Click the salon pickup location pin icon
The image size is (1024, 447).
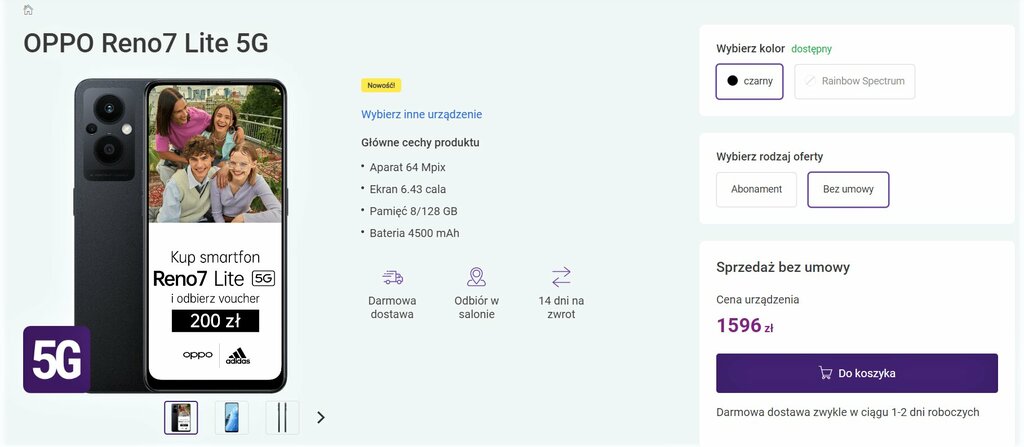pos(477,277)
